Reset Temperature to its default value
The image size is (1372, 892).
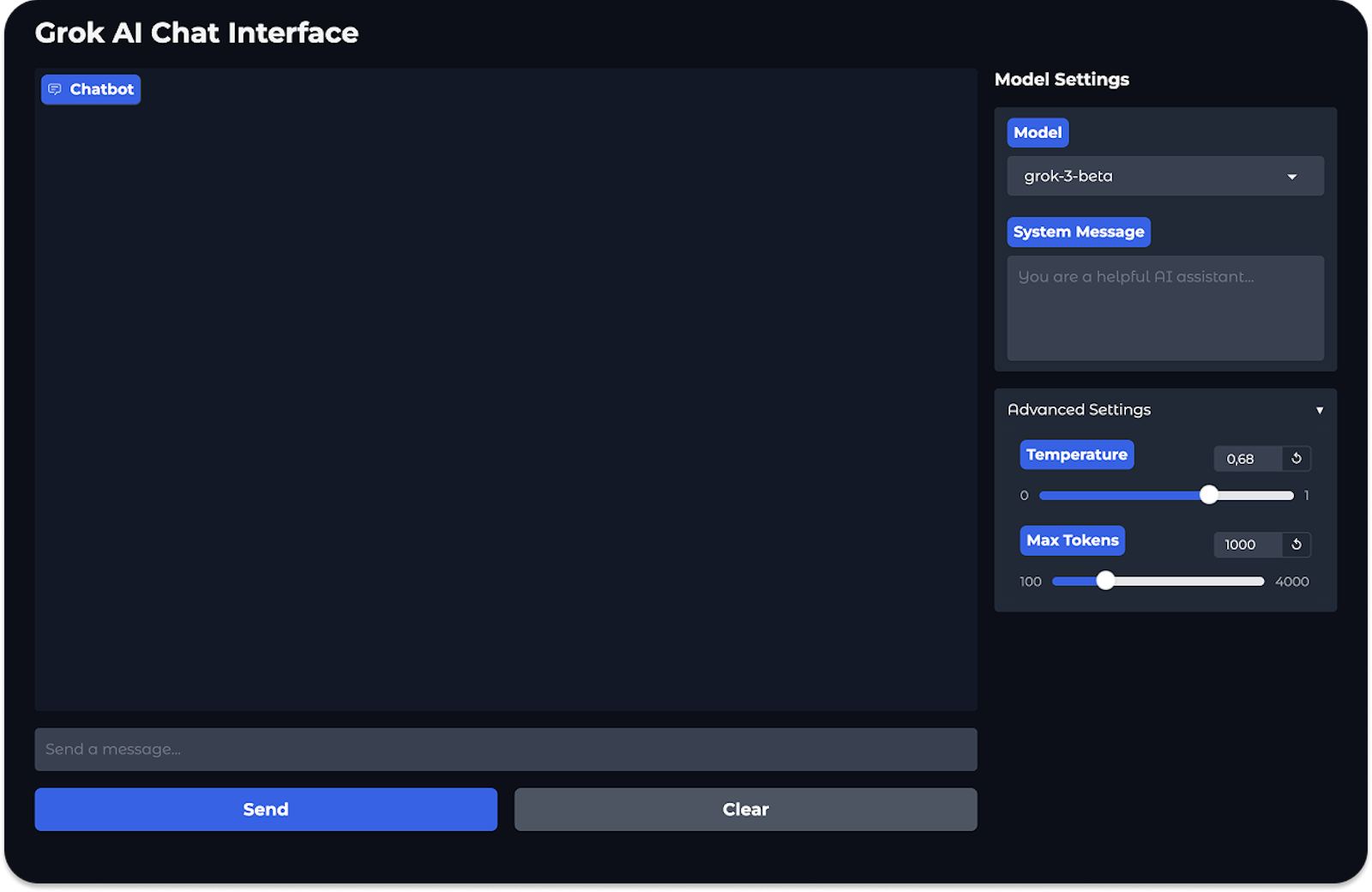(1296, 459)
